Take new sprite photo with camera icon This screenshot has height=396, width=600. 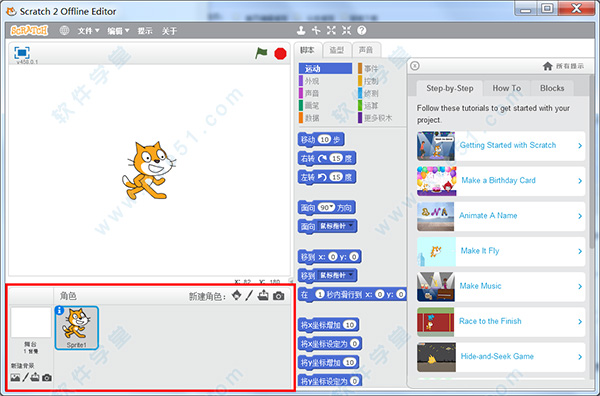279,296
